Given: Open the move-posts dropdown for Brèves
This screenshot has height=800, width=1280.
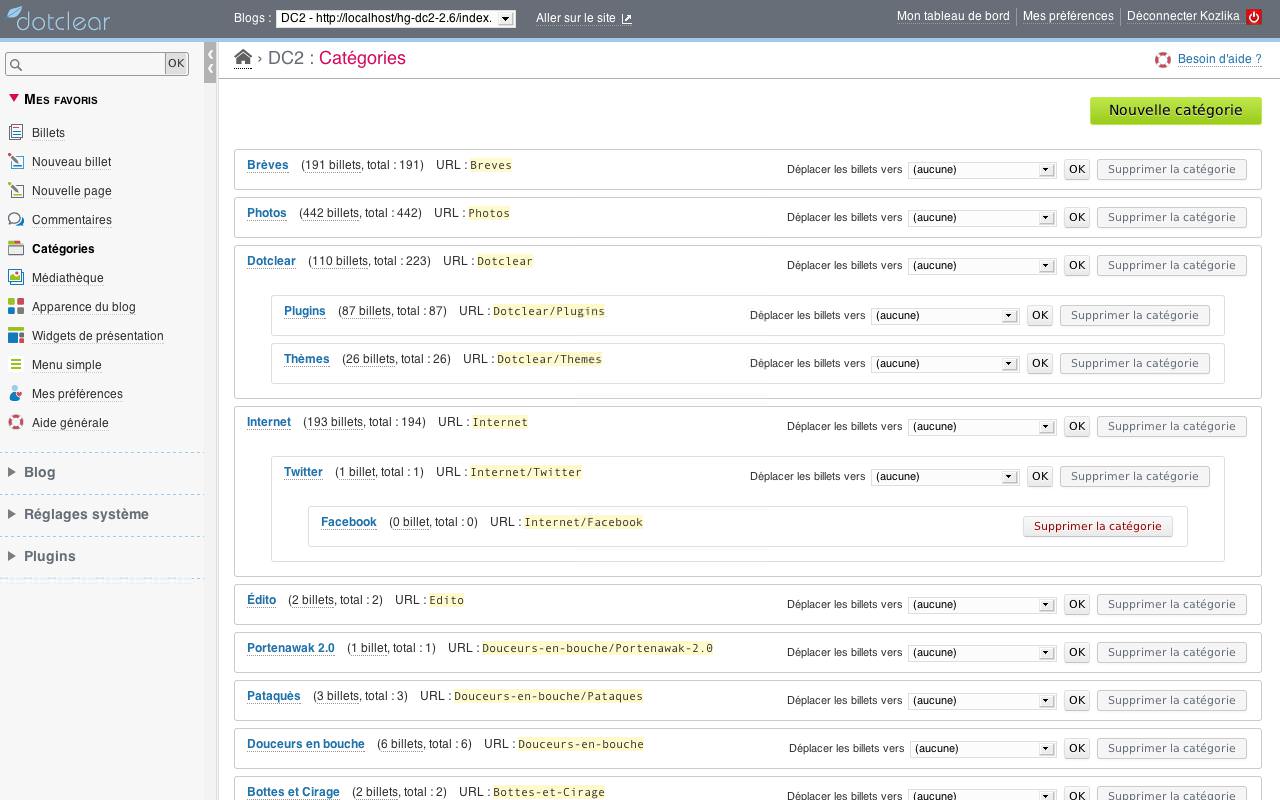Looking at the screenshot, I should point(981,170).
